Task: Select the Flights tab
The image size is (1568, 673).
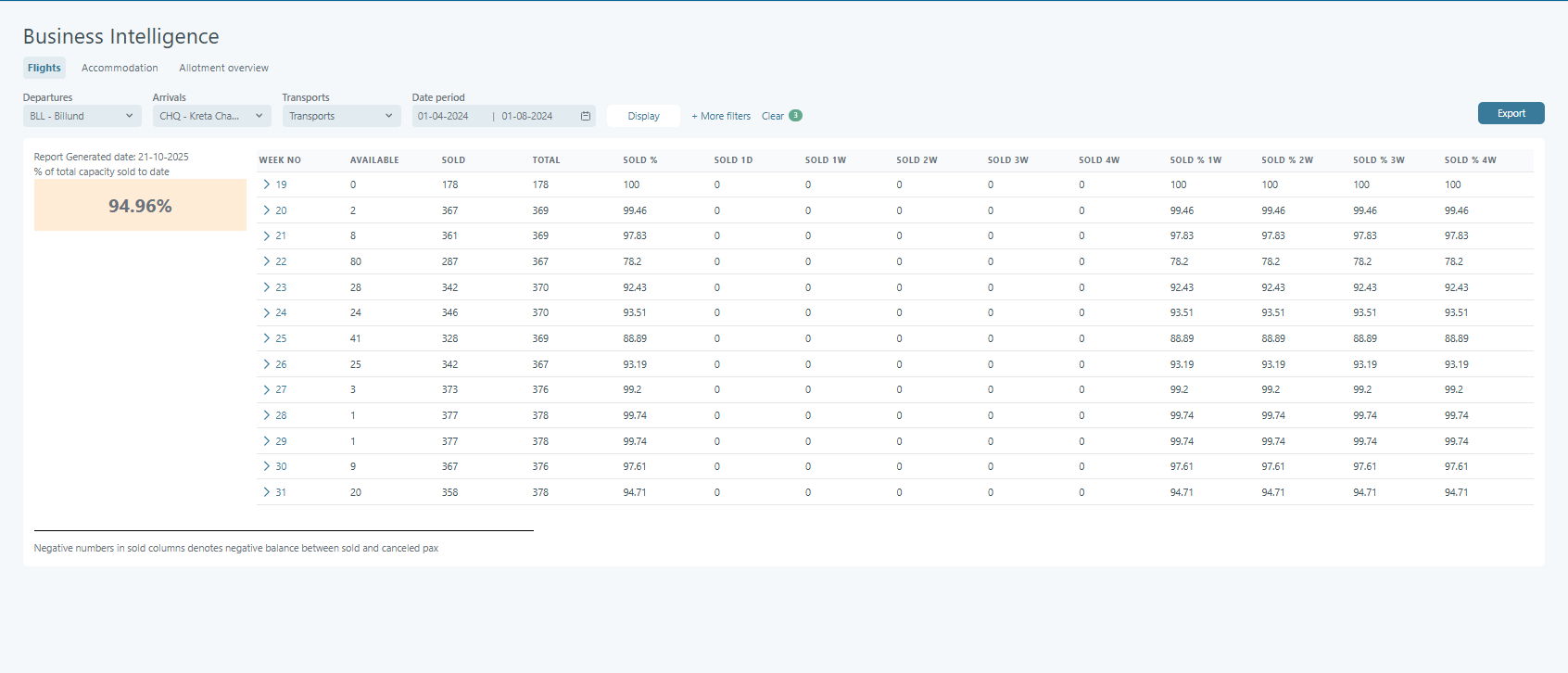Action: tap(44, 68)
